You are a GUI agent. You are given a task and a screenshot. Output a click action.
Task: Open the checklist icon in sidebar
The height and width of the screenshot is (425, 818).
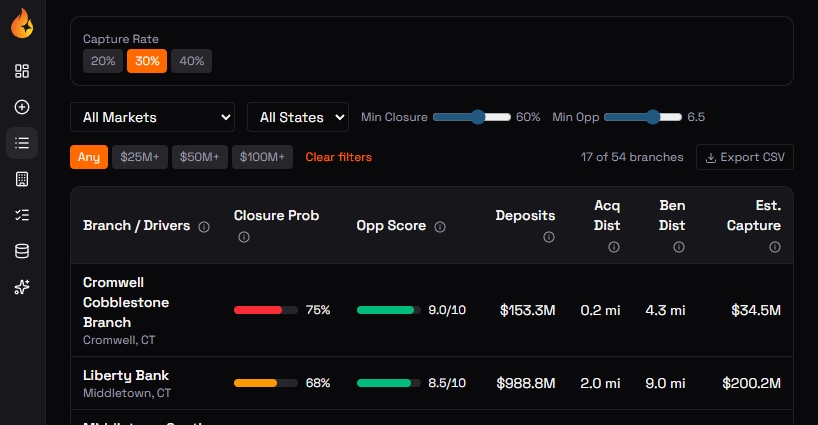click(x=22, y=215)
